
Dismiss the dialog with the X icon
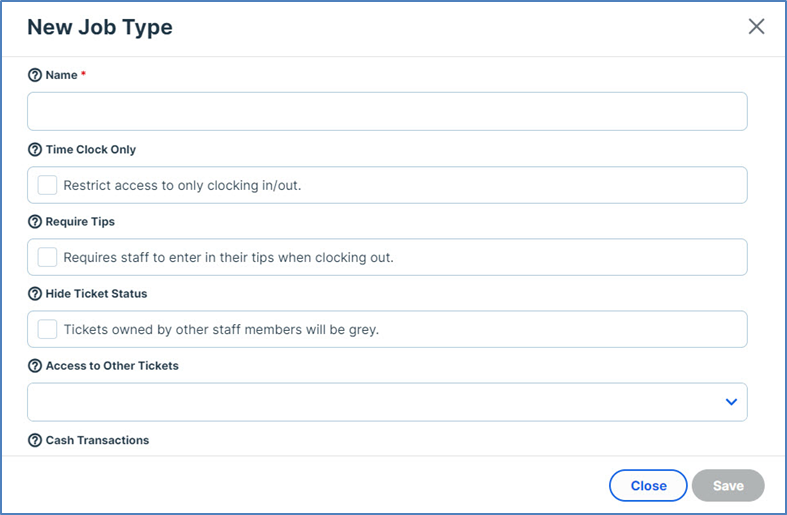pos(756,27)
